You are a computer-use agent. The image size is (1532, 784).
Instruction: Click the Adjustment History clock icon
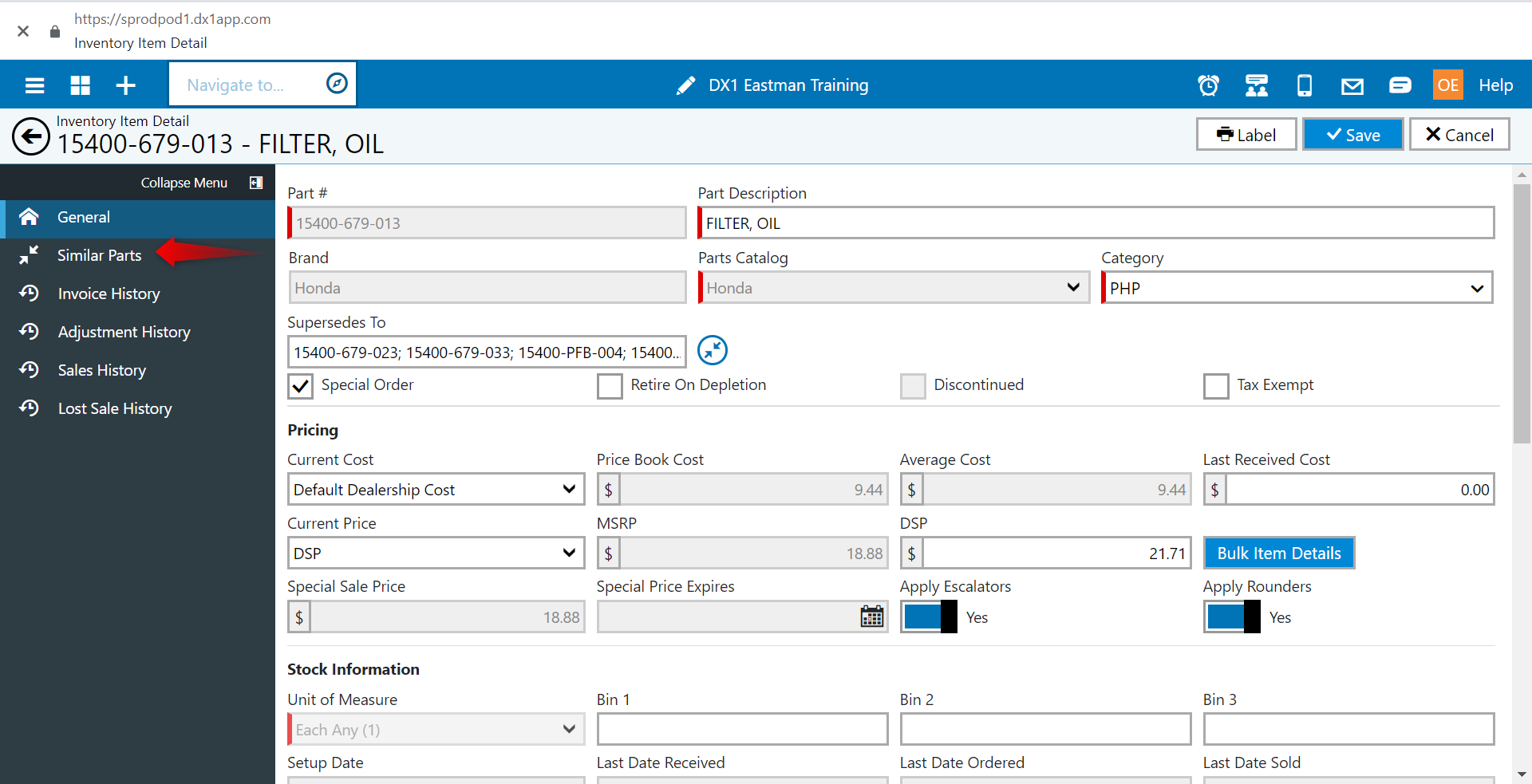pyautogui.click(x=30, y=332)
